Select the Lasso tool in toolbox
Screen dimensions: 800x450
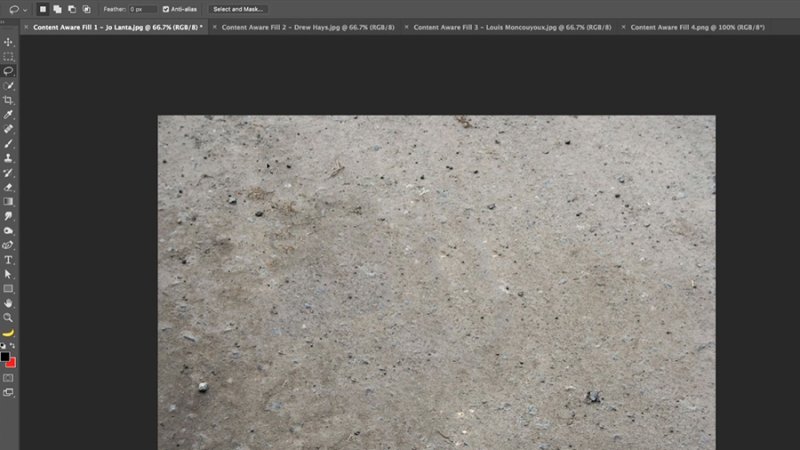tap(8, 71)
